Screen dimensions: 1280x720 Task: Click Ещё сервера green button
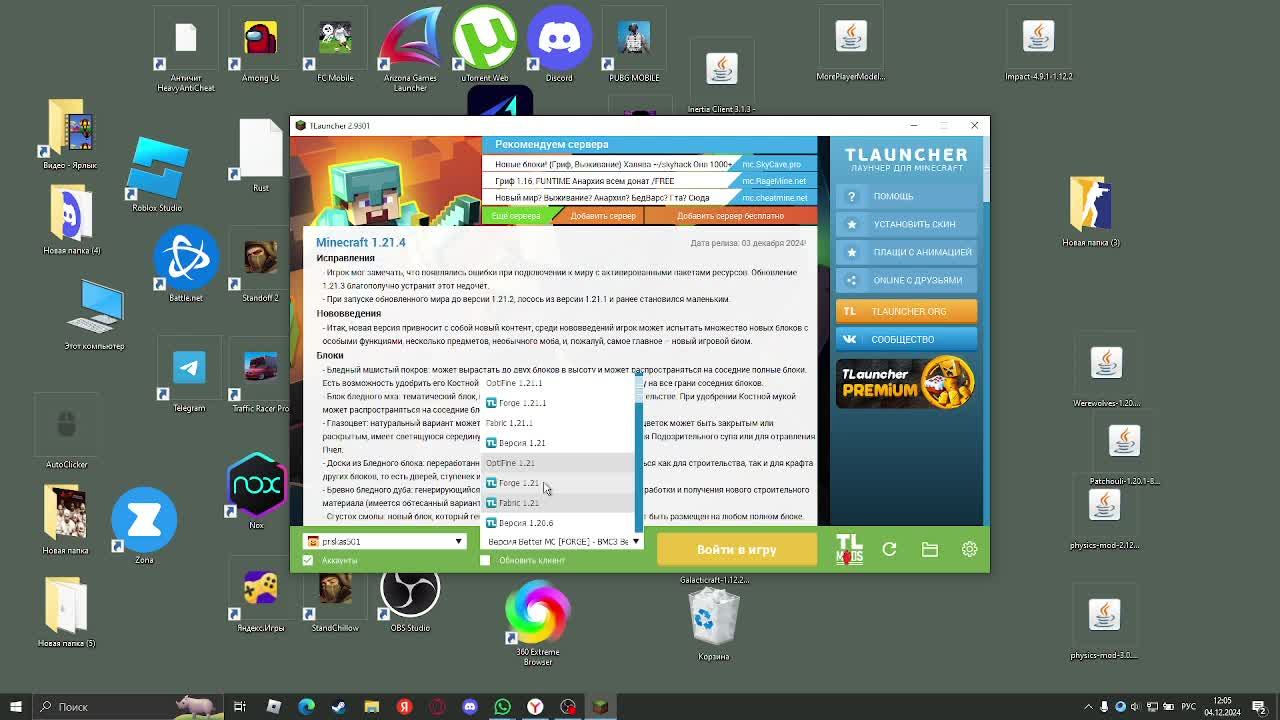516,216
